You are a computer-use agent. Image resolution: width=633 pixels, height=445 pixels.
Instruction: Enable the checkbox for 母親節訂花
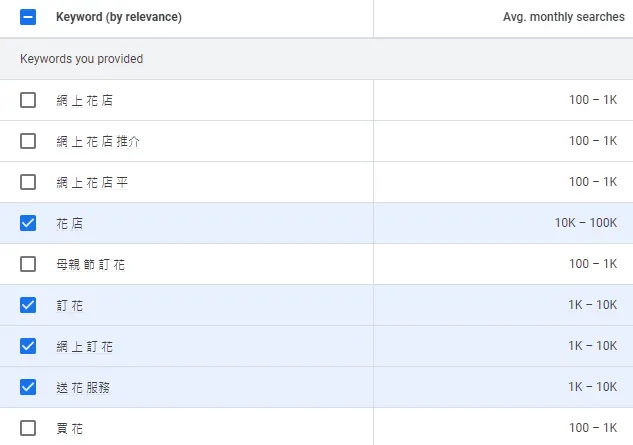[28, 264]
